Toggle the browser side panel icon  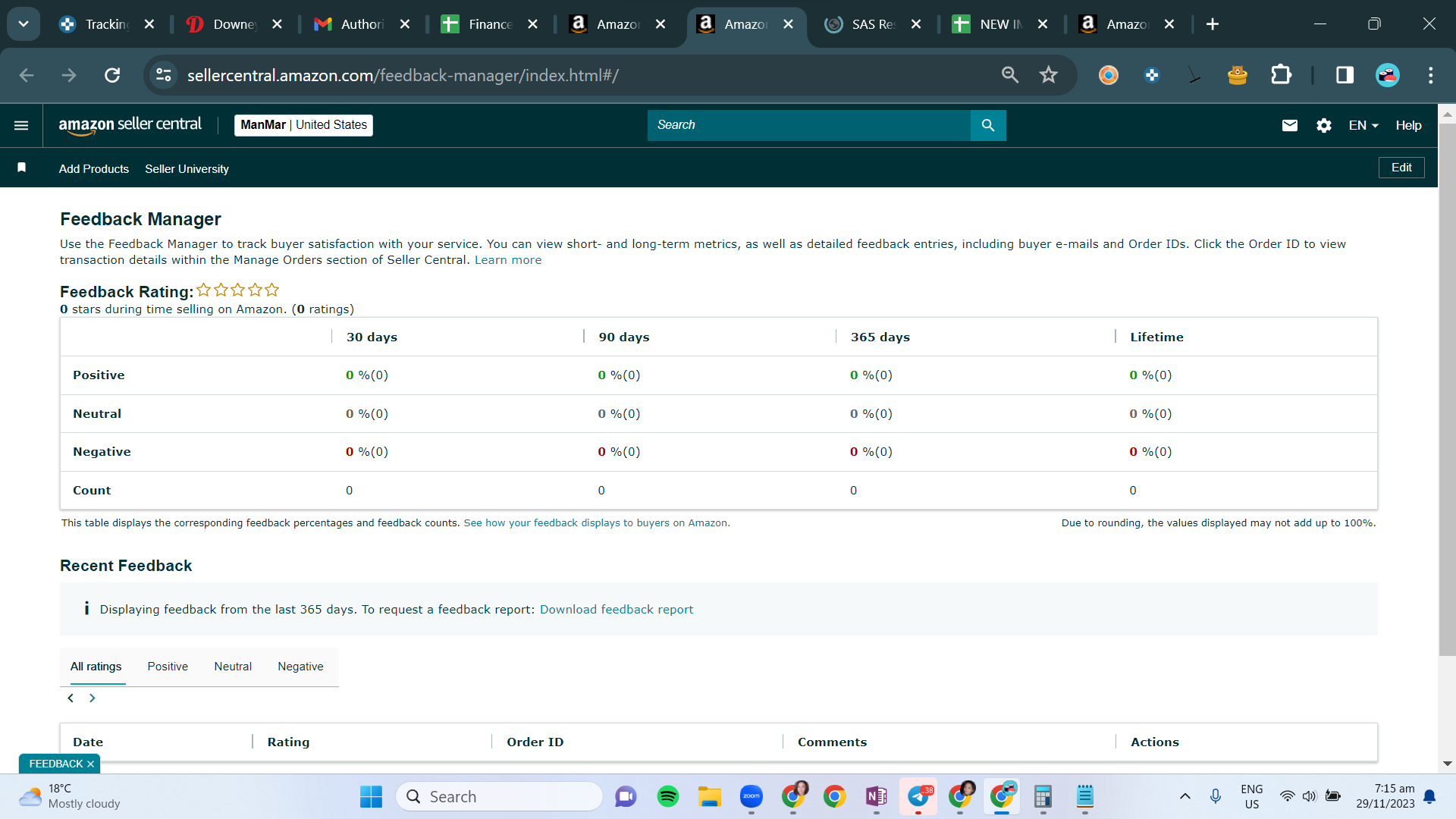[1345, 75]
